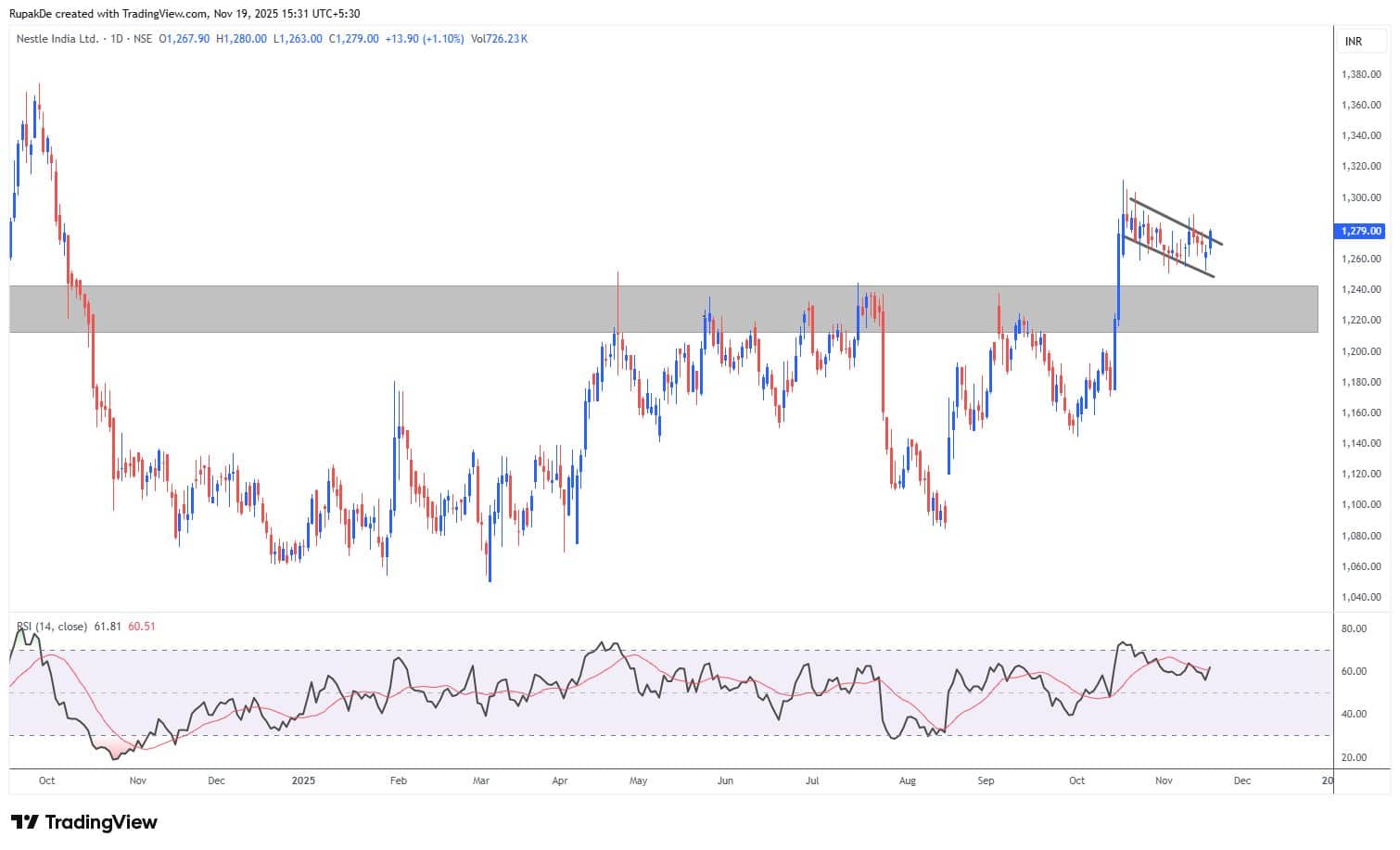1400x850 pixels.
Task: Click the red RSI average value 60.51
Action: [x=142, y=627]
